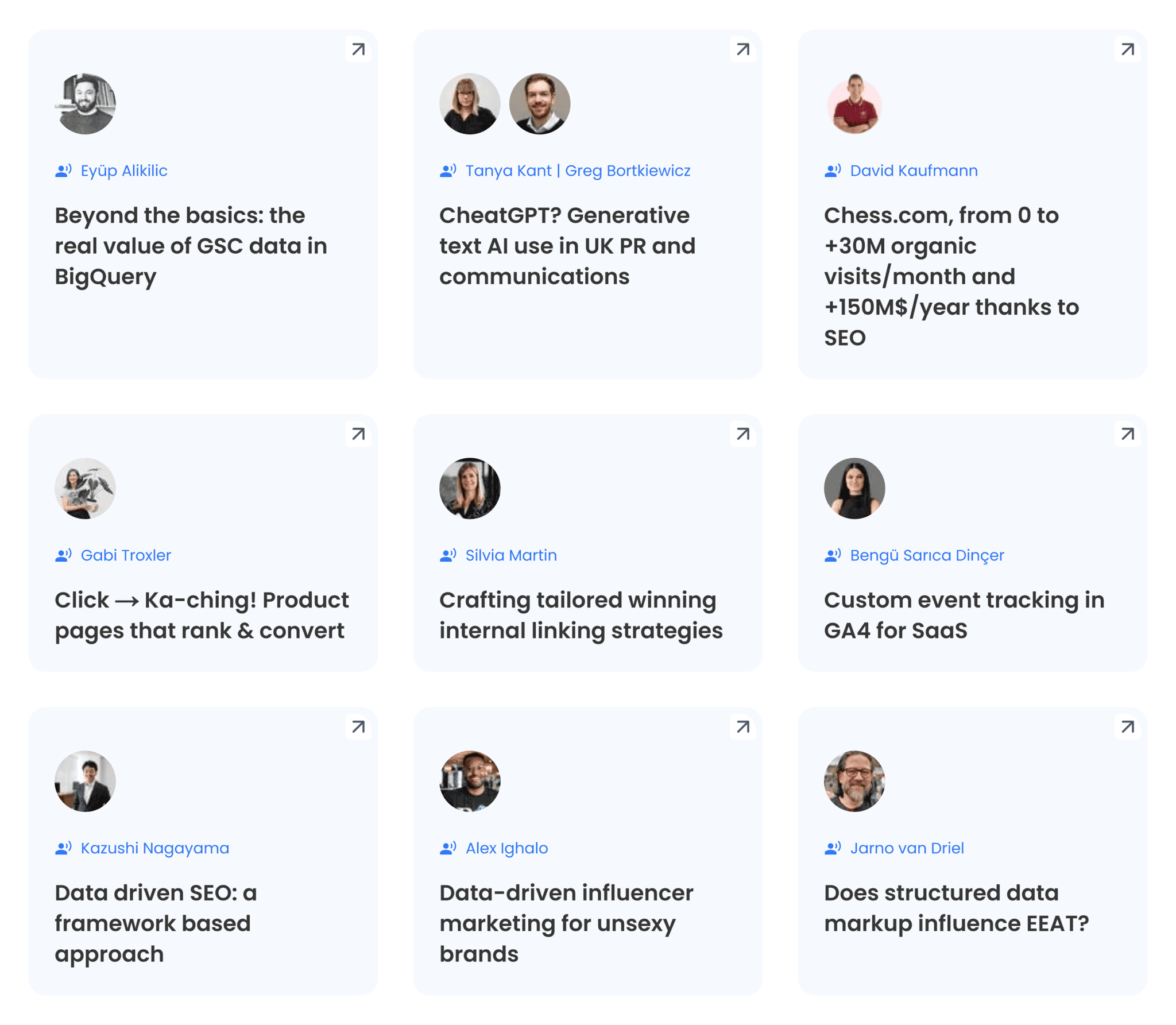Screen dimensions: 1176x1025
Task: Click the arrow icon on Jarno van Driel's card
Action: tap(1127, 727)
